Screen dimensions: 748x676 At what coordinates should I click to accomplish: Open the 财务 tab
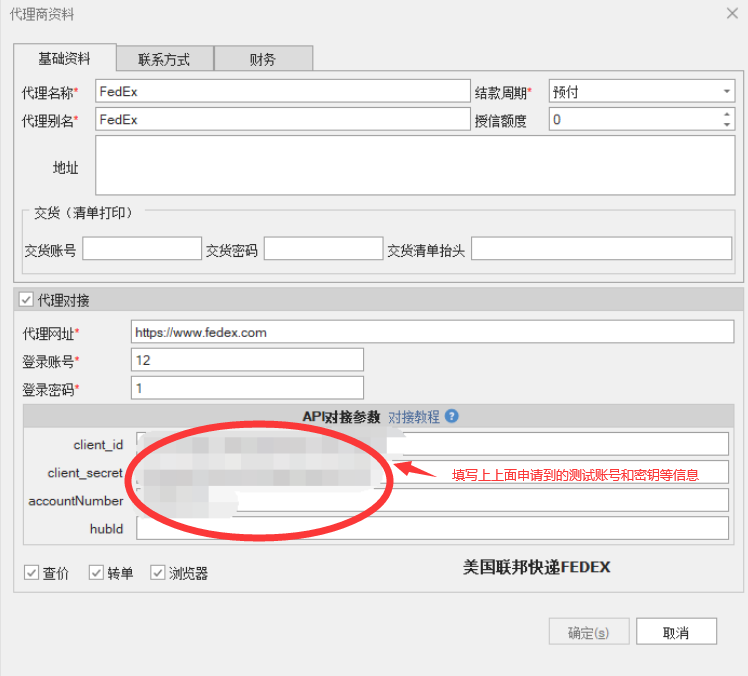coord(263,59)
